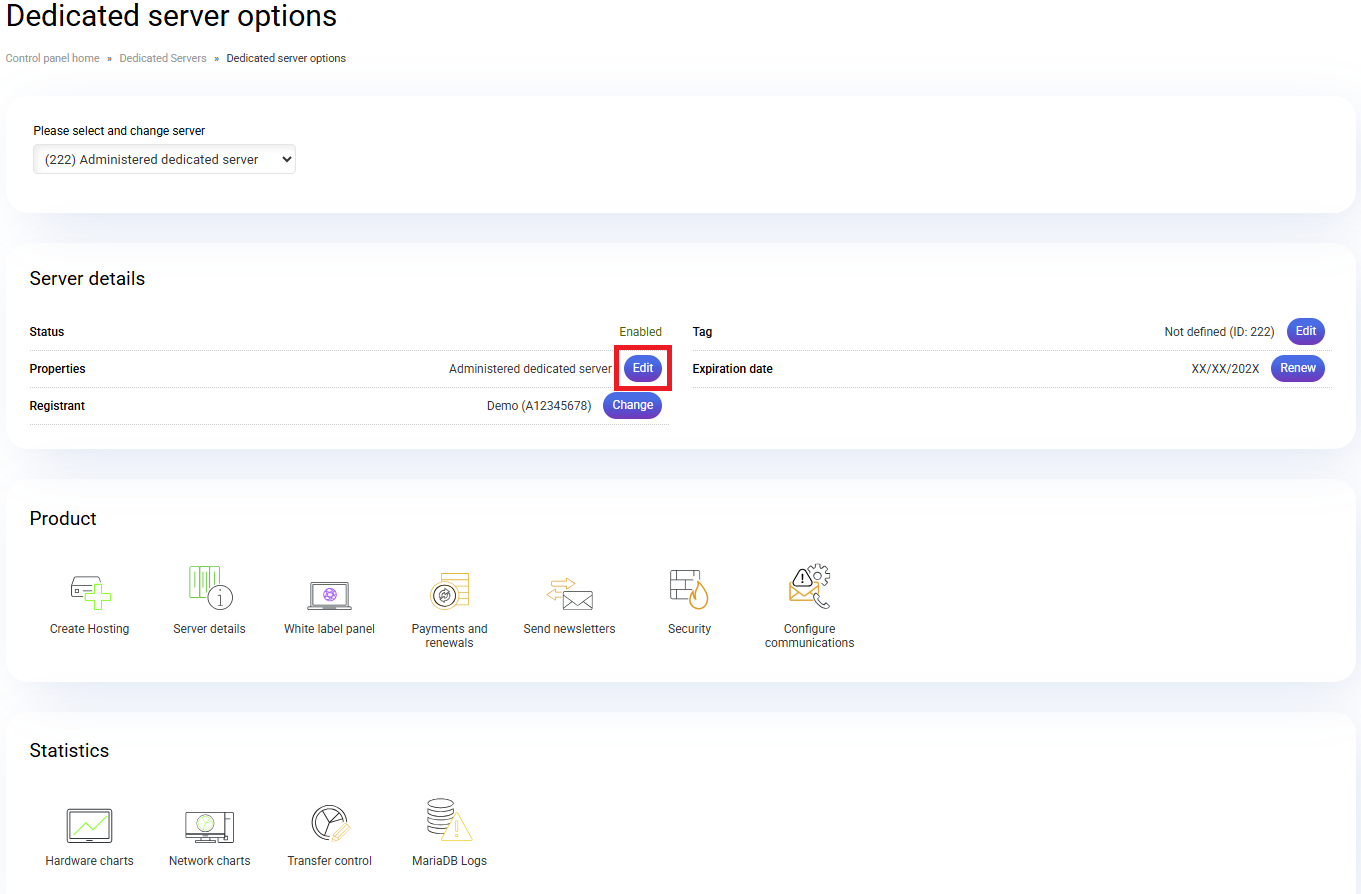
Task: View Network charts statistics
Action: click(x=209, y=826)
